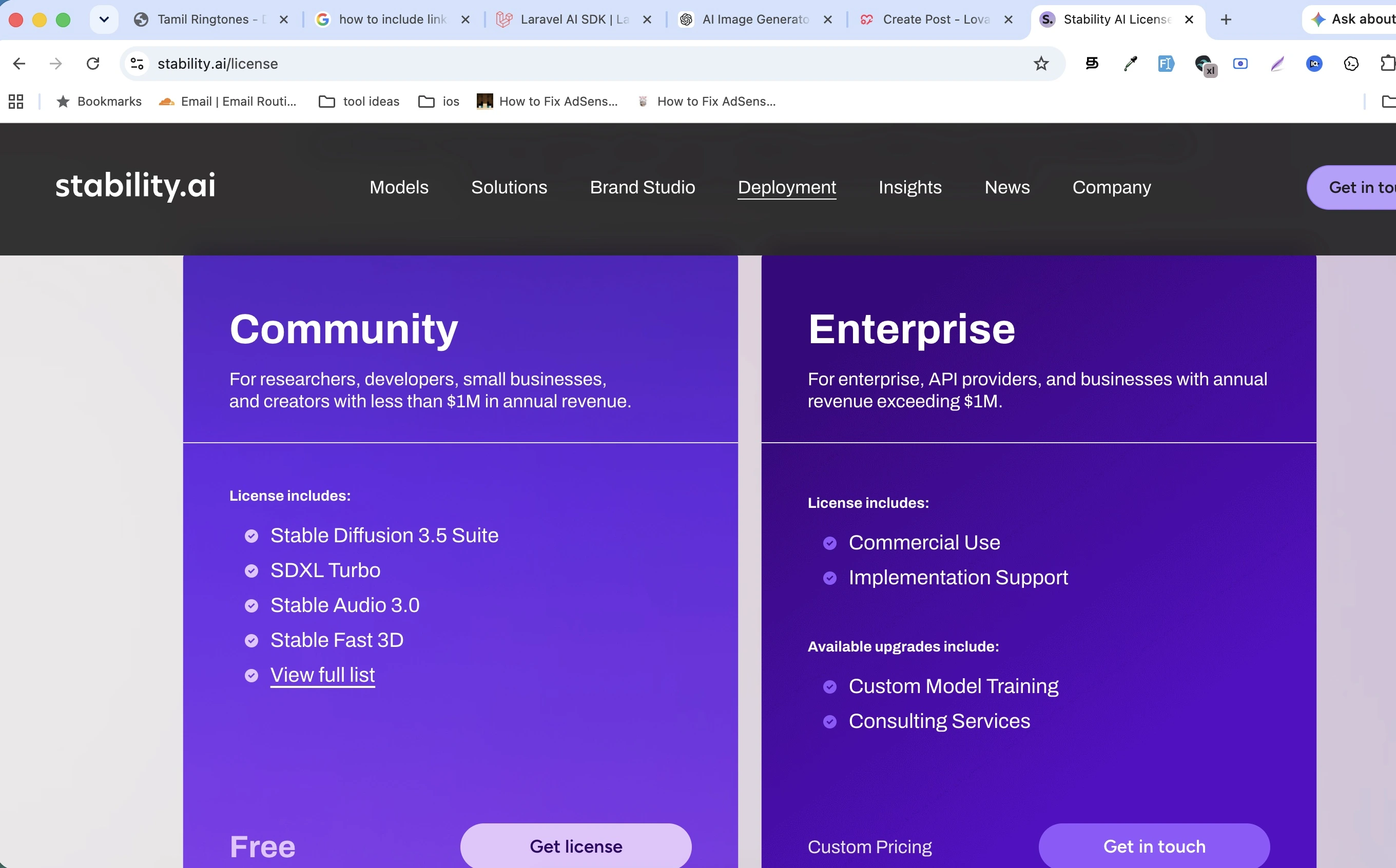Image resolution: width=1396 pixels, height=868 pixels.
Task: Open second How to Fix AdSense bookmark
Action: point(706,102)
